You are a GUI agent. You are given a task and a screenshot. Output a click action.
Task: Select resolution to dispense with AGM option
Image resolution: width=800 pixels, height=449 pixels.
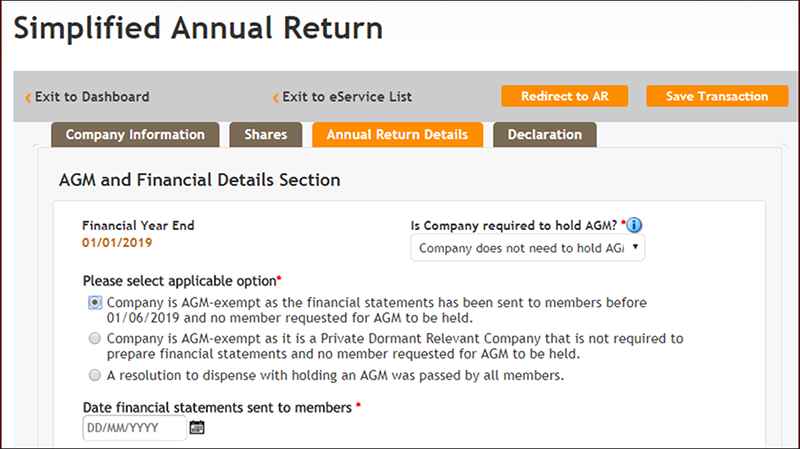pos(95,375)
